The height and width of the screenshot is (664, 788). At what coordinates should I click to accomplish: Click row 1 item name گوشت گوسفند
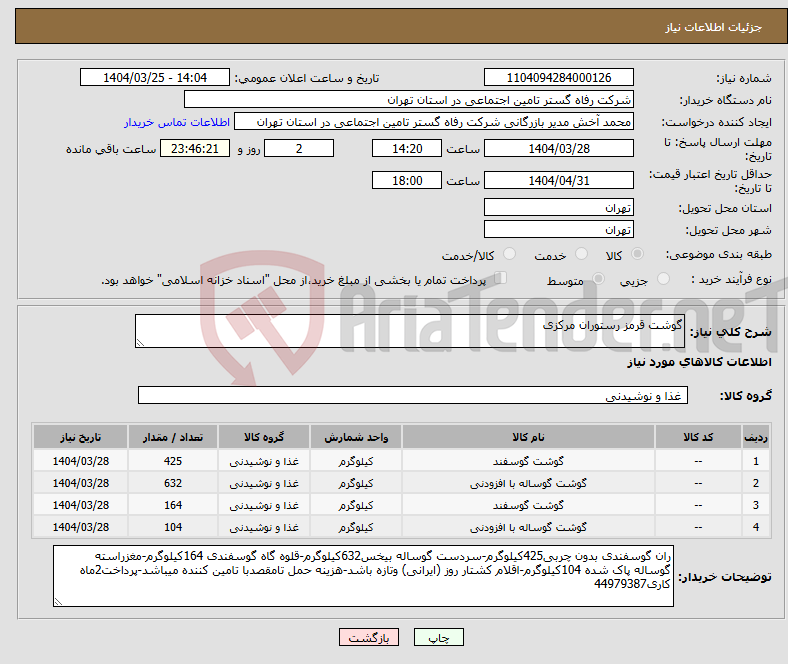click(528, 461)
